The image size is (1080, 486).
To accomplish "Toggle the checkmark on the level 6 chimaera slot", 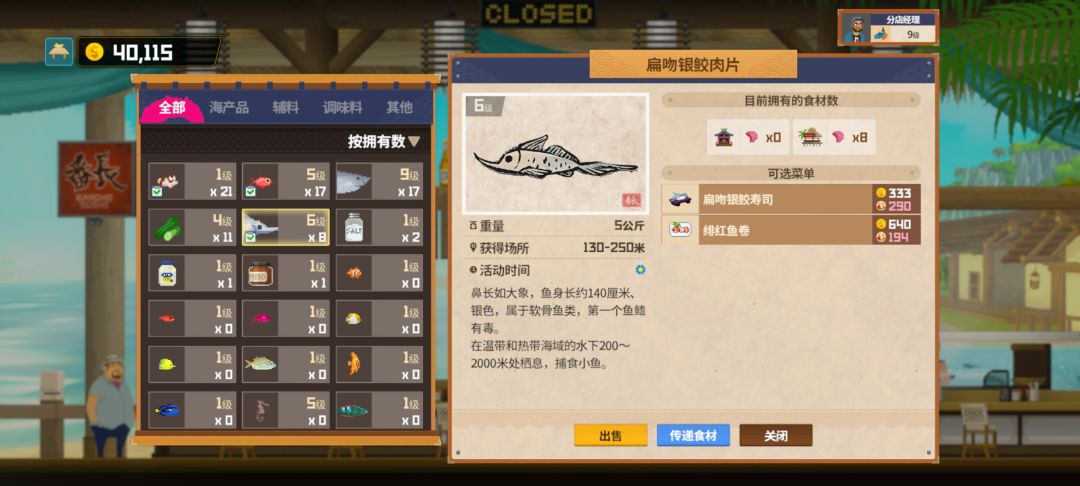I will (251, 238).
